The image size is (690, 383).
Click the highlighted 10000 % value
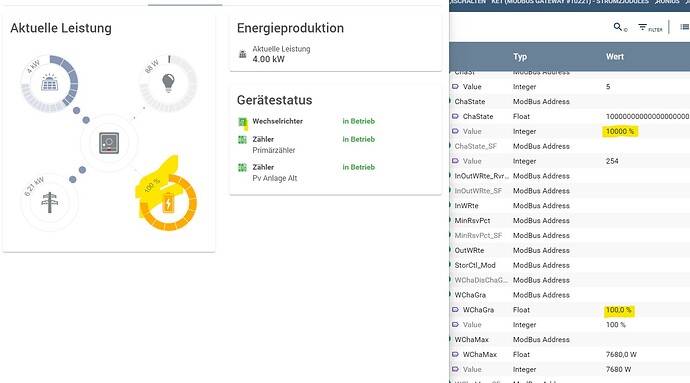point(620,131)
